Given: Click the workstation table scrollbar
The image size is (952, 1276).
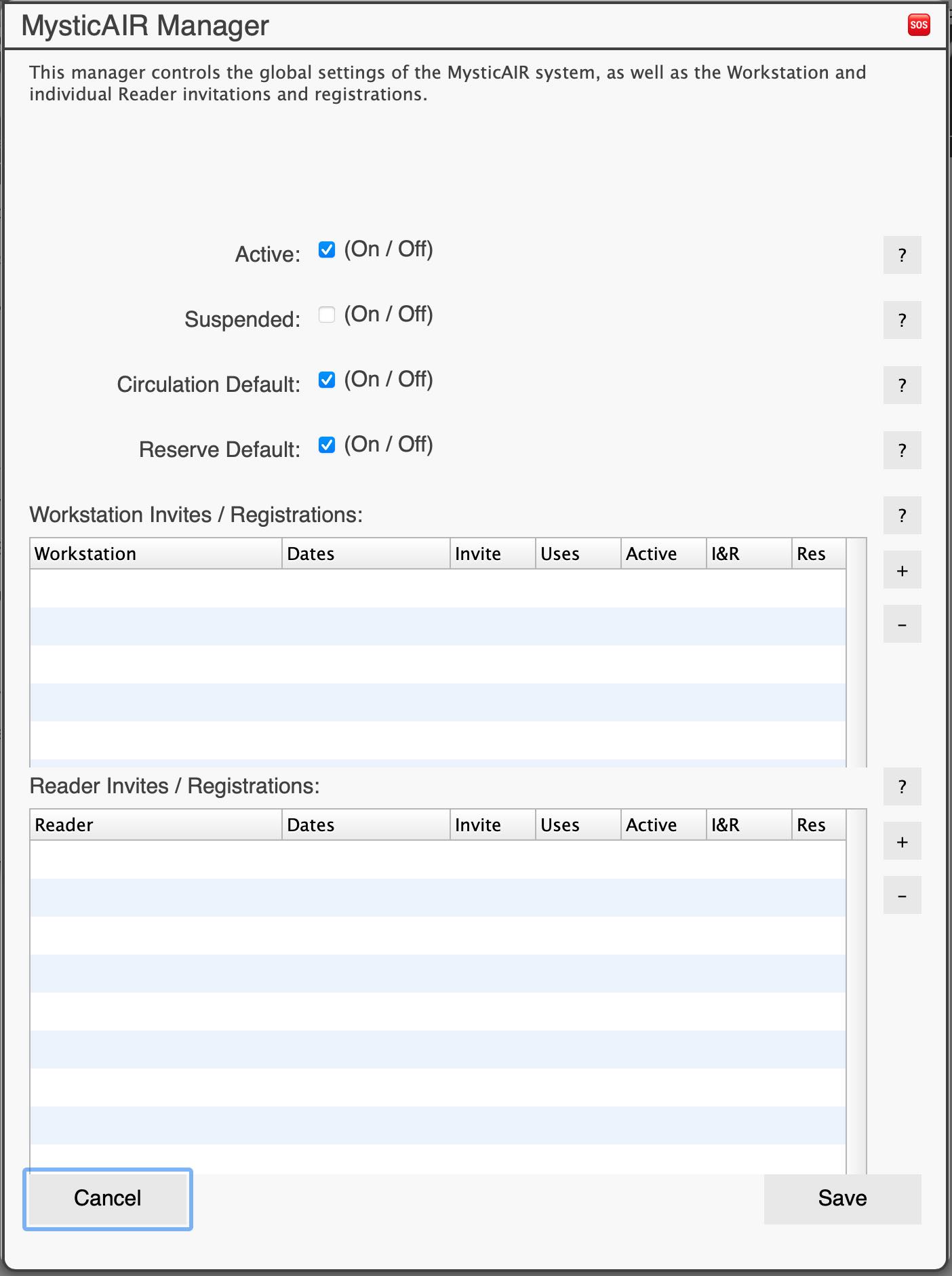Looking at the screenshot, I should [x=857, y=652].
